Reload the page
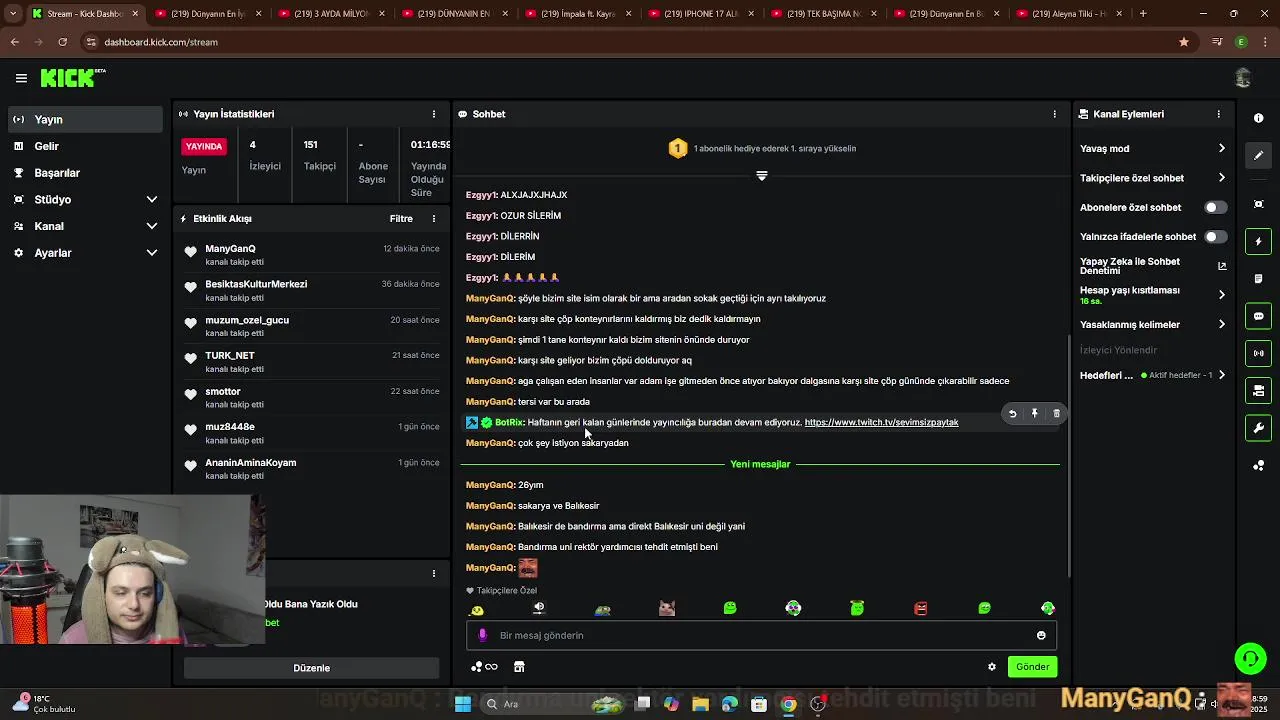The width and height of the screenshot is (1280, 720). pyautogui.click(x=62, y=42)
